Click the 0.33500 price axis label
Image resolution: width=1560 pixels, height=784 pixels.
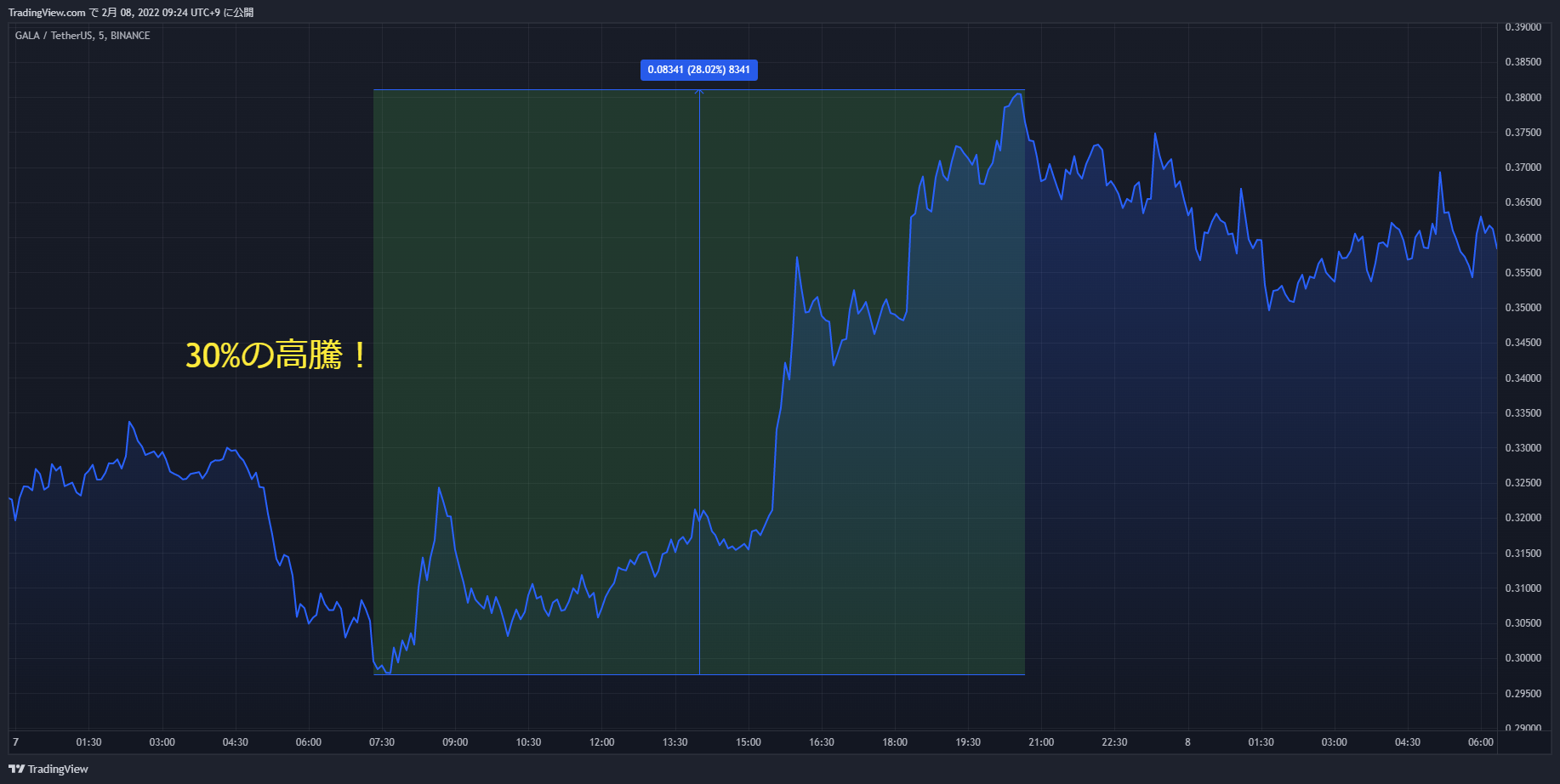pyautogui.click(x=1523, y=413)
